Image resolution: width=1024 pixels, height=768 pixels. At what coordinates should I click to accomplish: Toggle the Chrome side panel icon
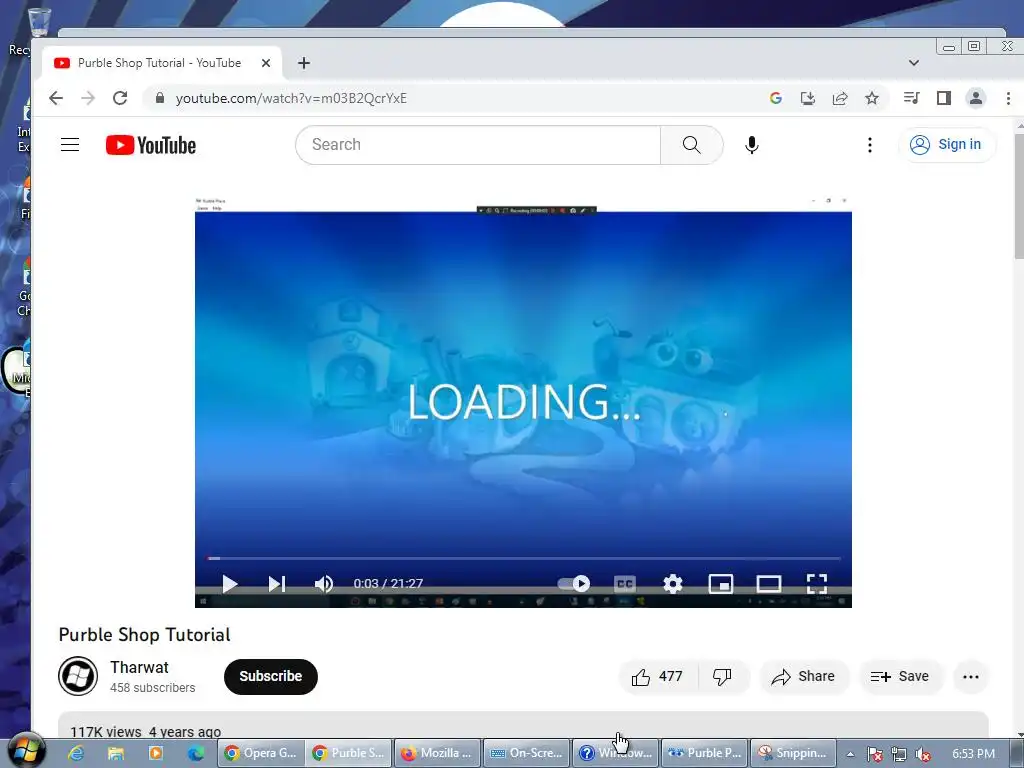(x=944, y=98)
